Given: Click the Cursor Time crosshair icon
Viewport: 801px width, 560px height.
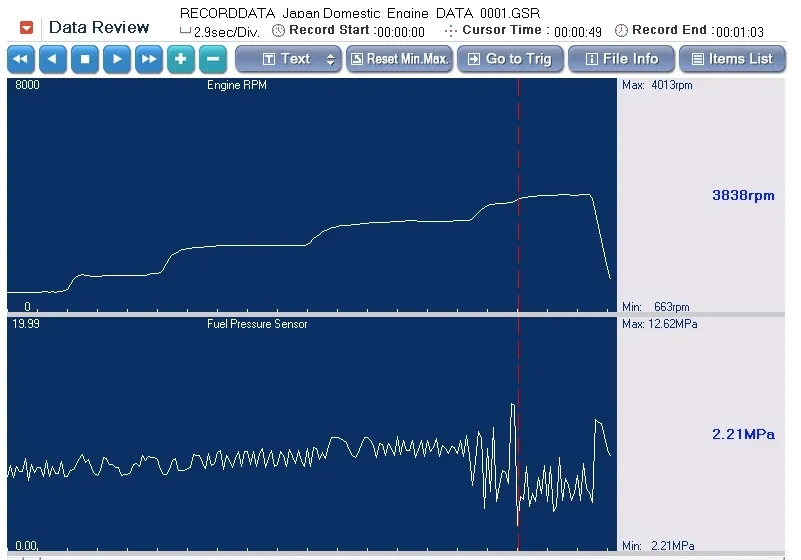Looking at the screenshot, I should coord(451,31).
